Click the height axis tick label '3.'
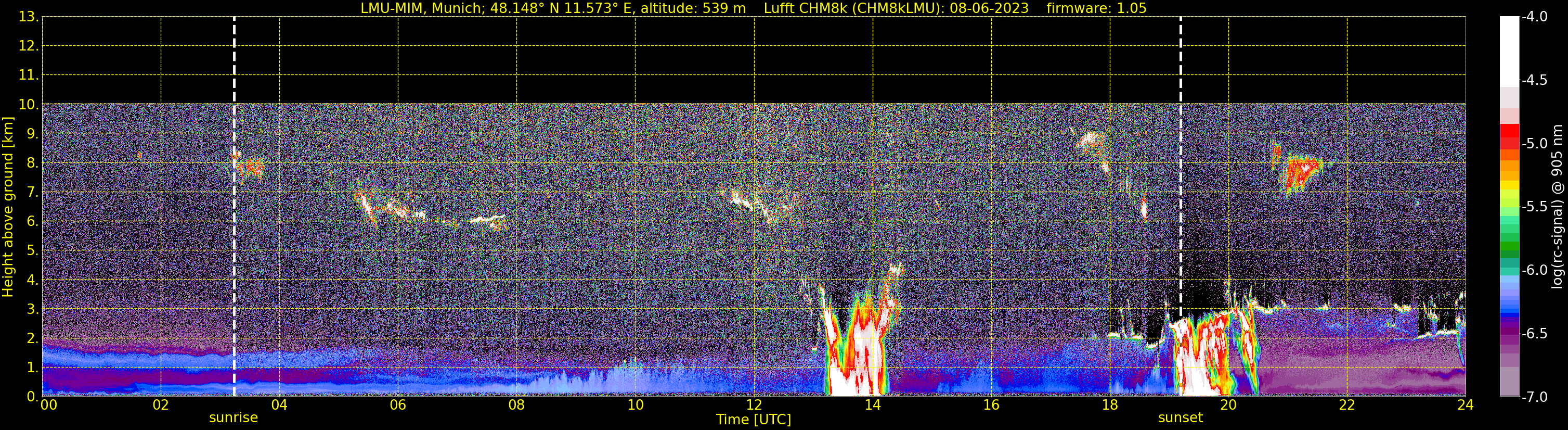The height and width of the screenshot is (430, 1568). pyautogui.click(x=32, y=309)
